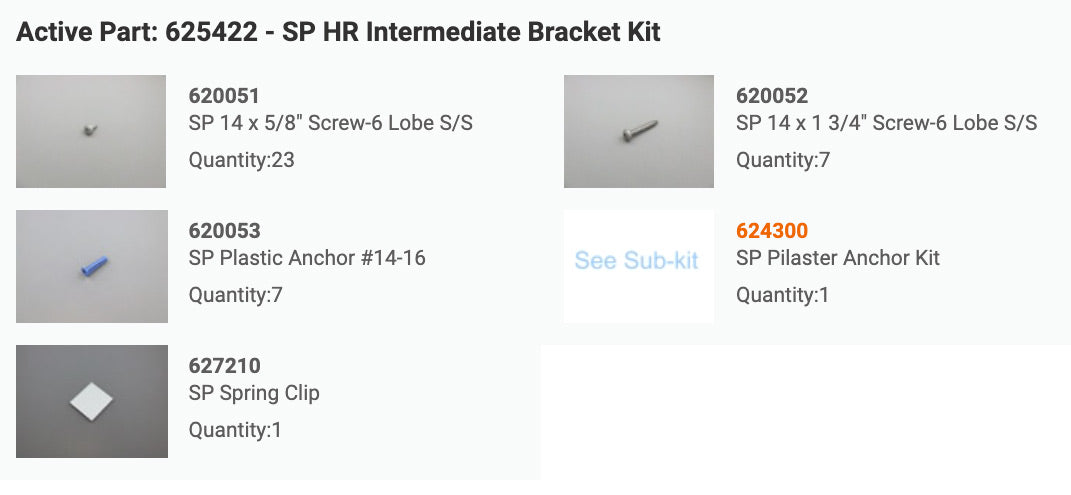Image resolution: width=1071 pixels, height=495 pixels.
Task: Select part number 620053
Action: pyautogui.click(x=225, y=231)
